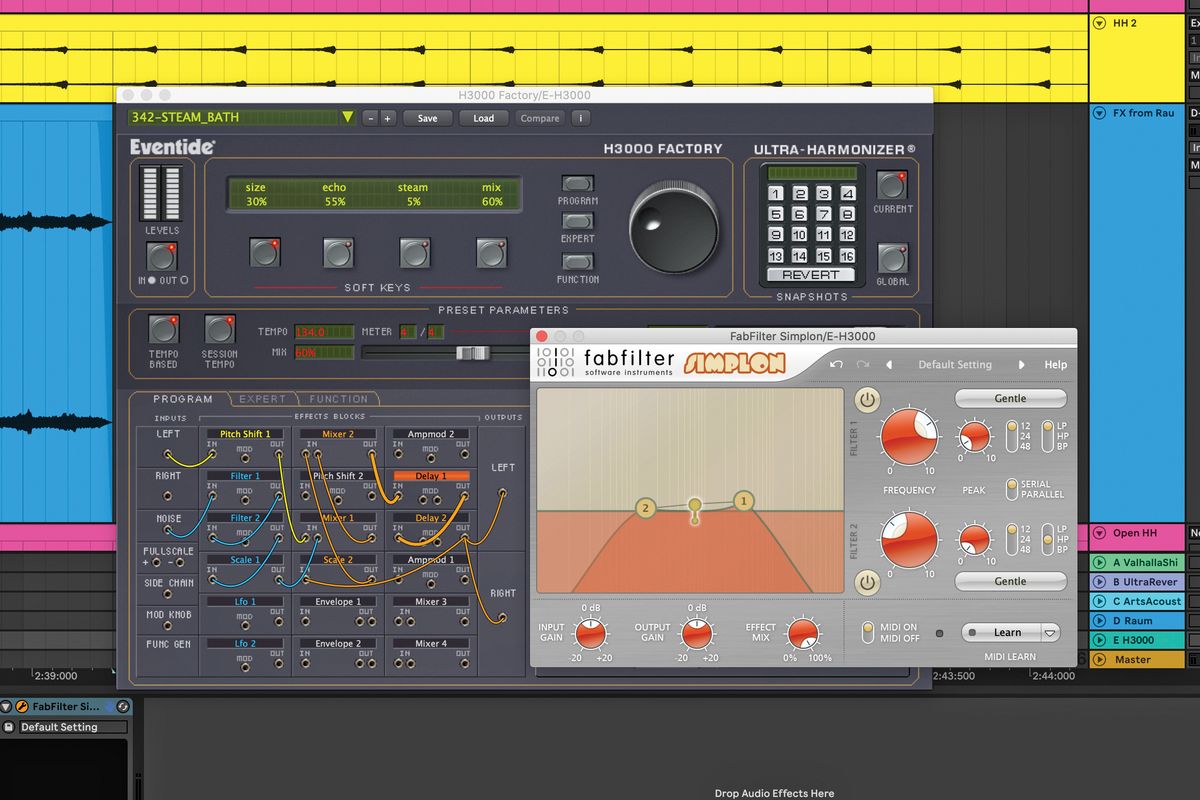The width and height of the screenshot is (1200, 800).
Task: Switch to the EXPERT tab in effects blocks
Action: (262, 398)
